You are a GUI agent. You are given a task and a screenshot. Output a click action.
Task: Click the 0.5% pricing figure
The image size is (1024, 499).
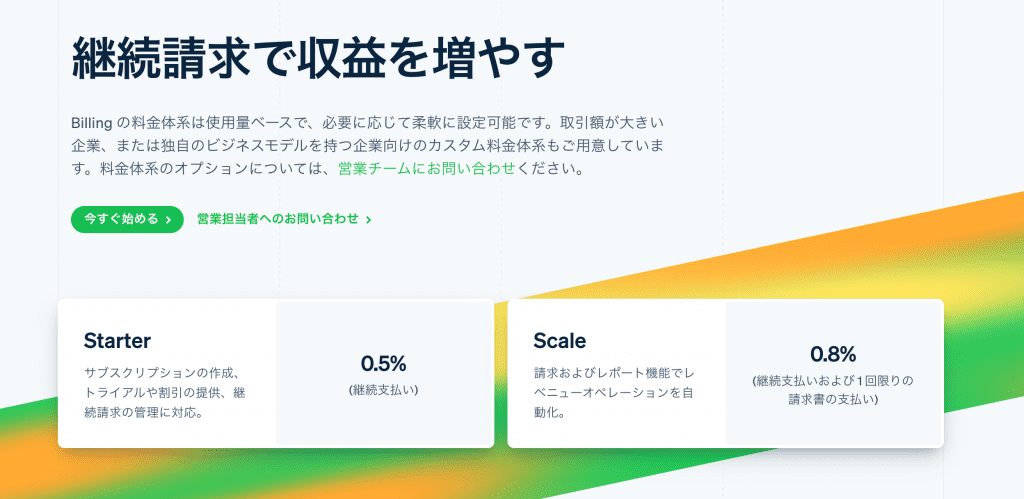pos(383,363)
